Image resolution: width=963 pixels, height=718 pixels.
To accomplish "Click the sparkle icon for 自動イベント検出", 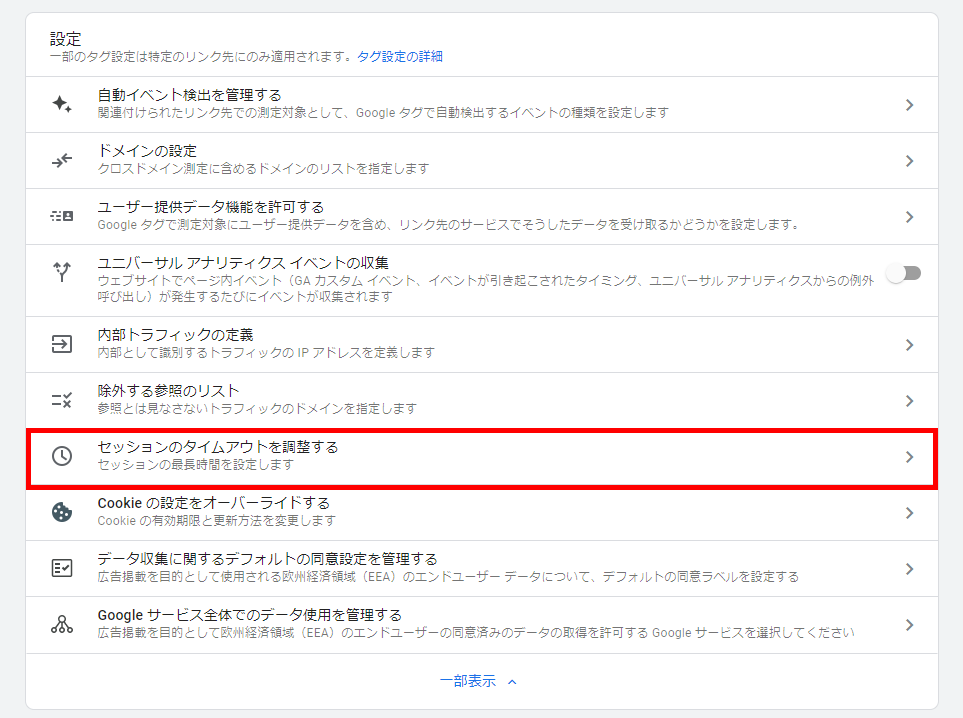I will [x=61, y=104].
